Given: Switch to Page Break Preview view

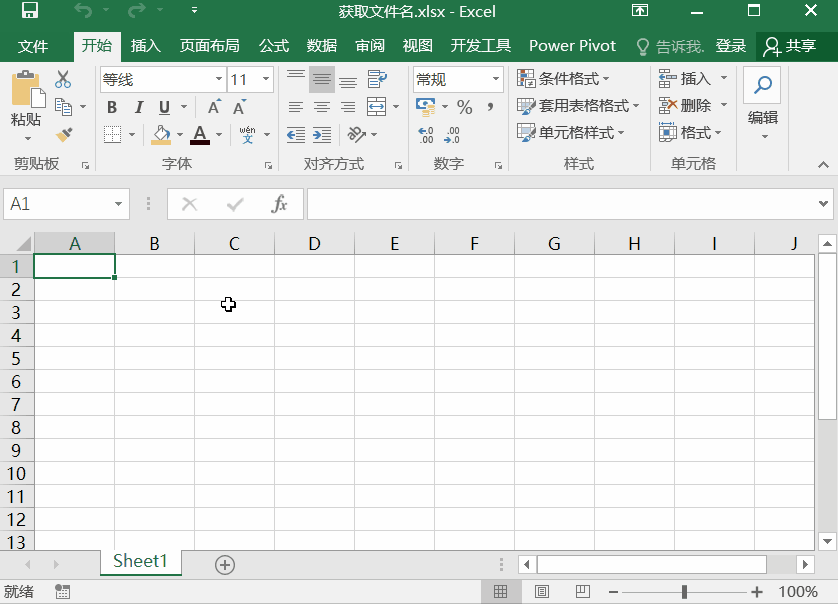Looking at the screenshot, I should [583, 592].
